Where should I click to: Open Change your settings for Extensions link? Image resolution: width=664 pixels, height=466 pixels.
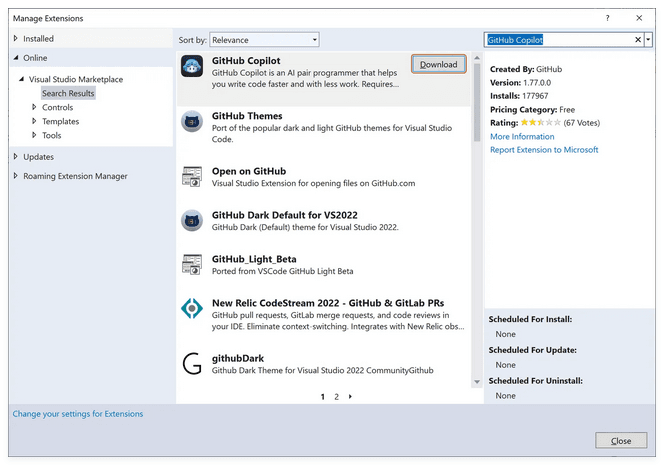[78, 414]
